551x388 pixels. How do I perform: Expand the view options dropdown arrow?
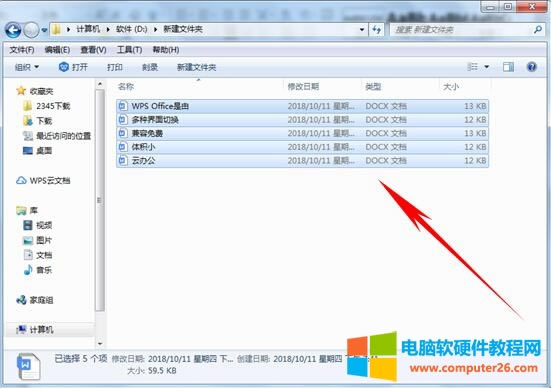tap(487, 66)
